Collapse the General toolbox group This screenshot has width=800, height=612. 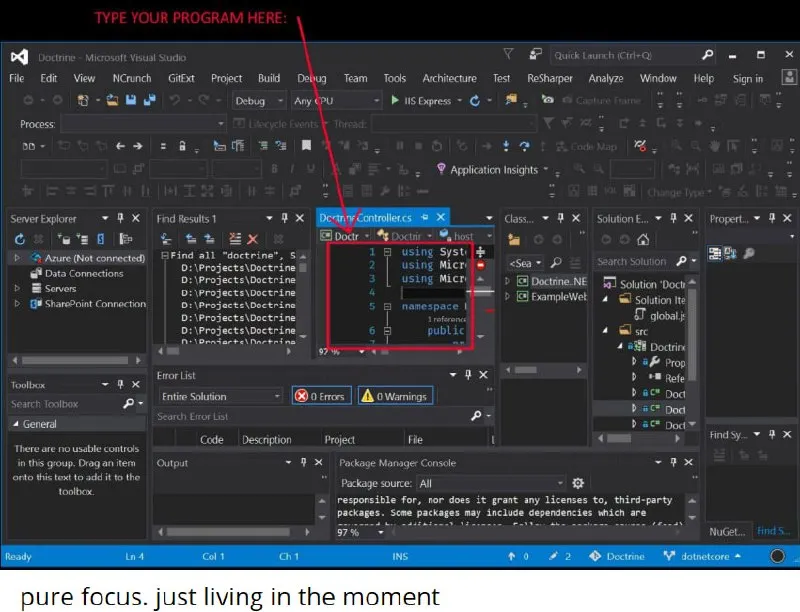[x=16, y=424]
